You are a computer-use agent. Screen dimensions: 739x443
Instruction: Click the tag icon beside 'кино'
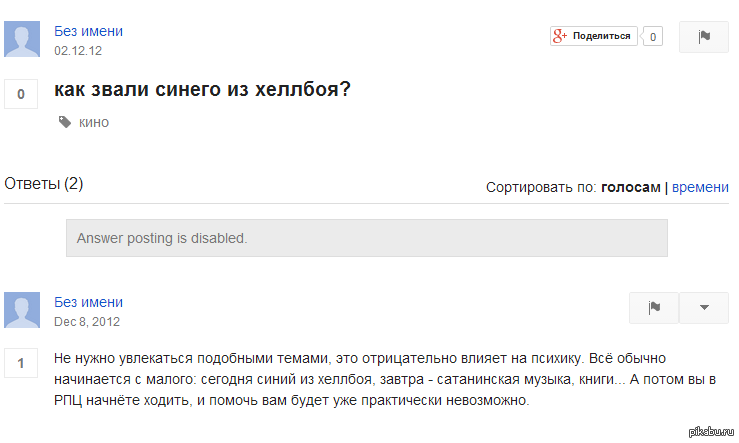tap(65, 122)
